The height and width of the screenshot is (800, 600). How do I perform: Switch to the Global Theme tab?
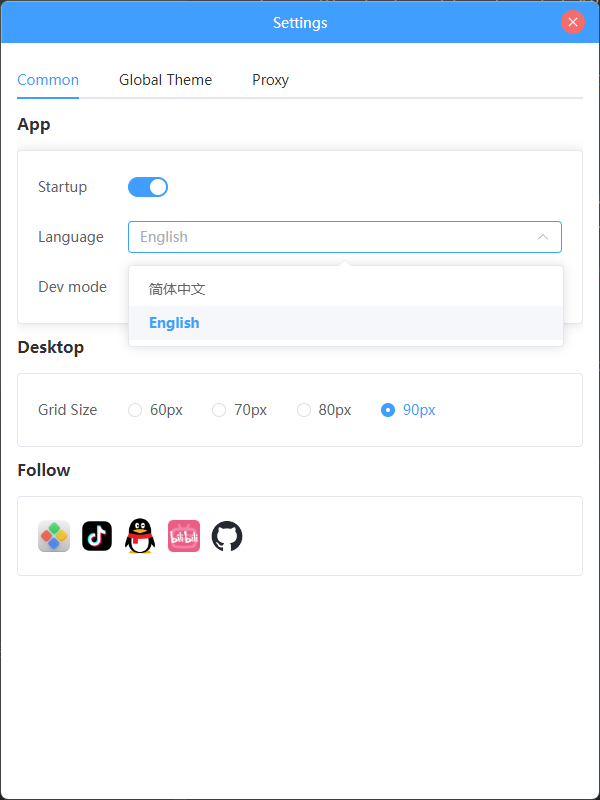point(165,80)
